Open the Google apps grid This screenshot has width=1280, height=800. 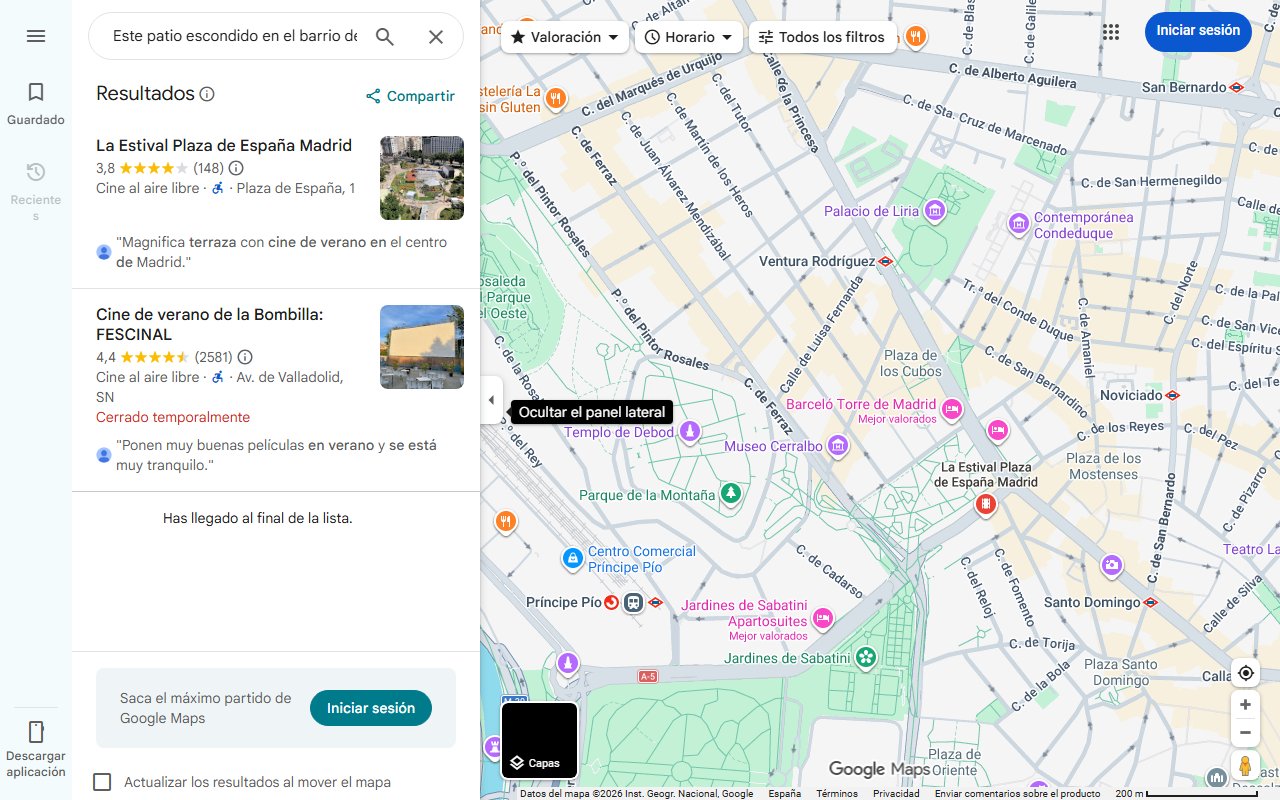tap(1111, 32)
